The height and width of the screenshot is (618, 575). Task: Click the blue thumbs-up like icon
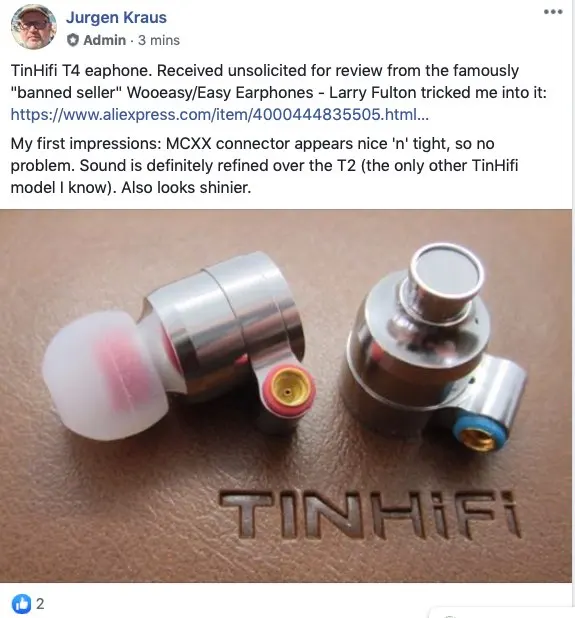(21, 603)
